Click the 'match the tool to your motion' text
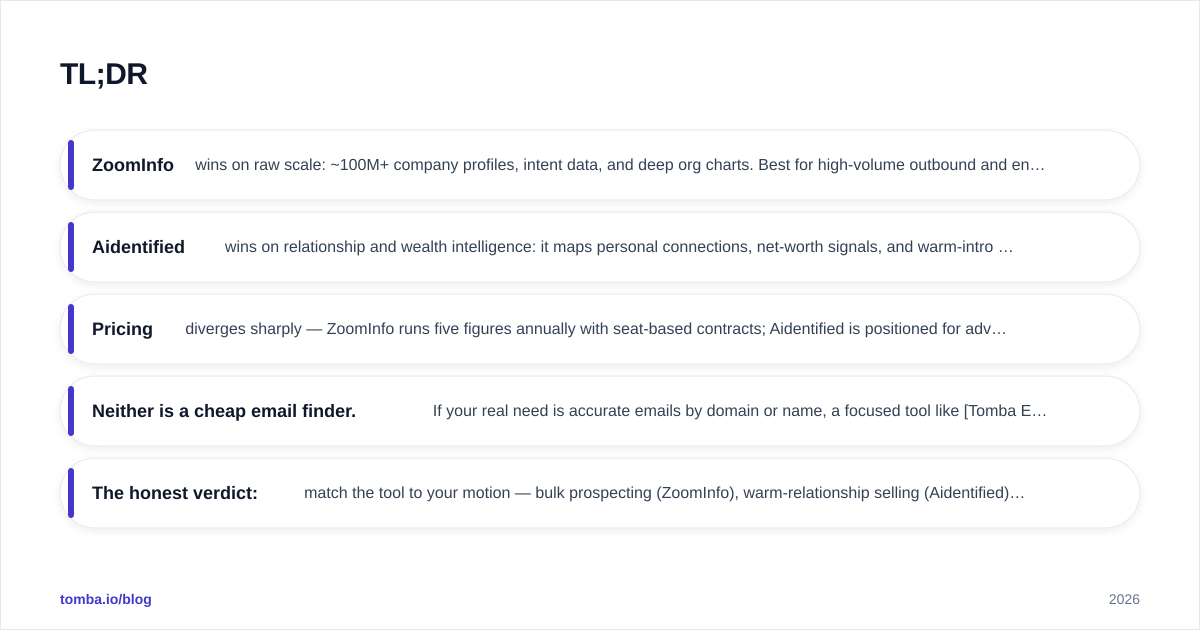The height and width of the screenshot is (630, 1200). [664, 493]
